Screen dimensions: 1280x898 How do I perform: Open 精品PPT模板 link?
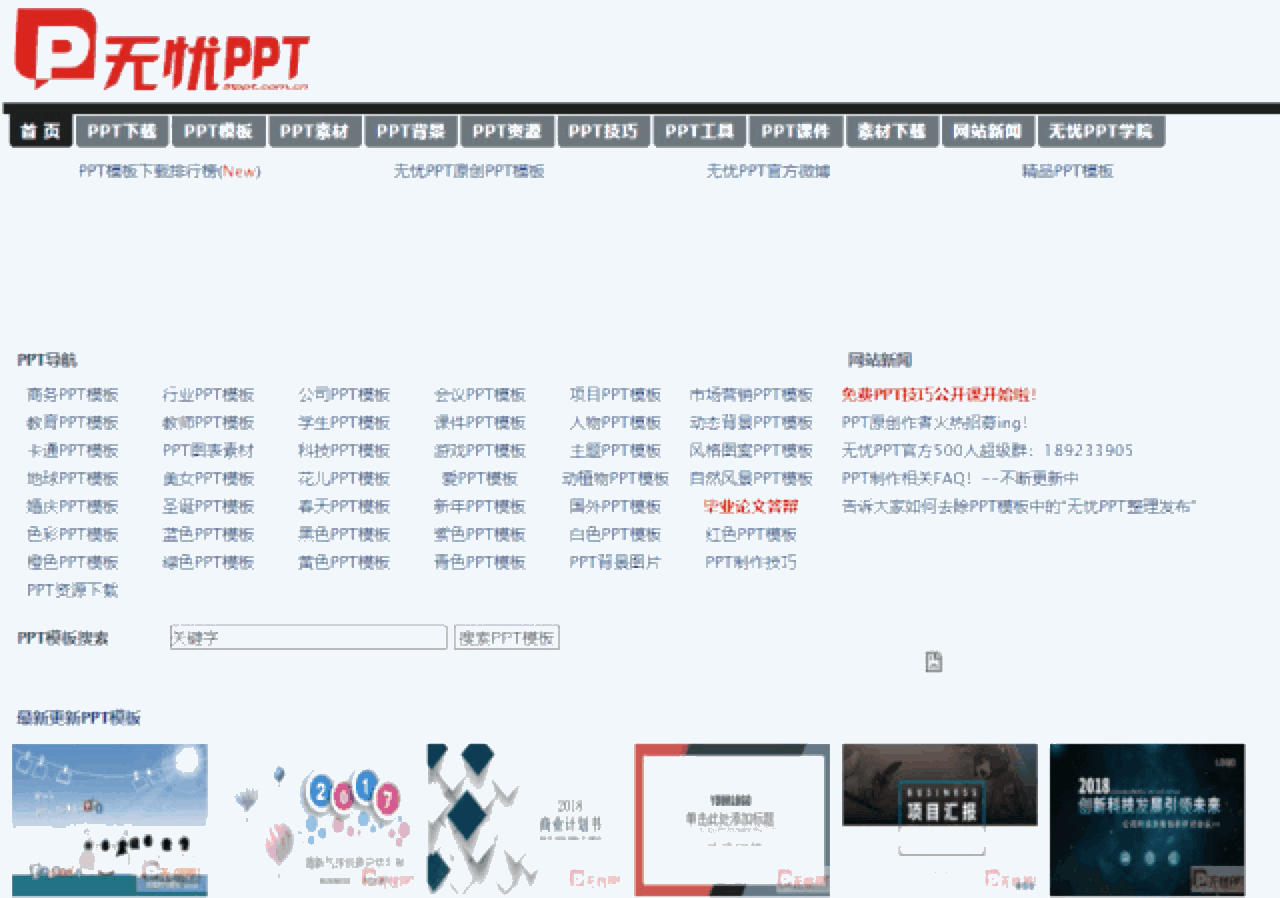(1067, 171)
